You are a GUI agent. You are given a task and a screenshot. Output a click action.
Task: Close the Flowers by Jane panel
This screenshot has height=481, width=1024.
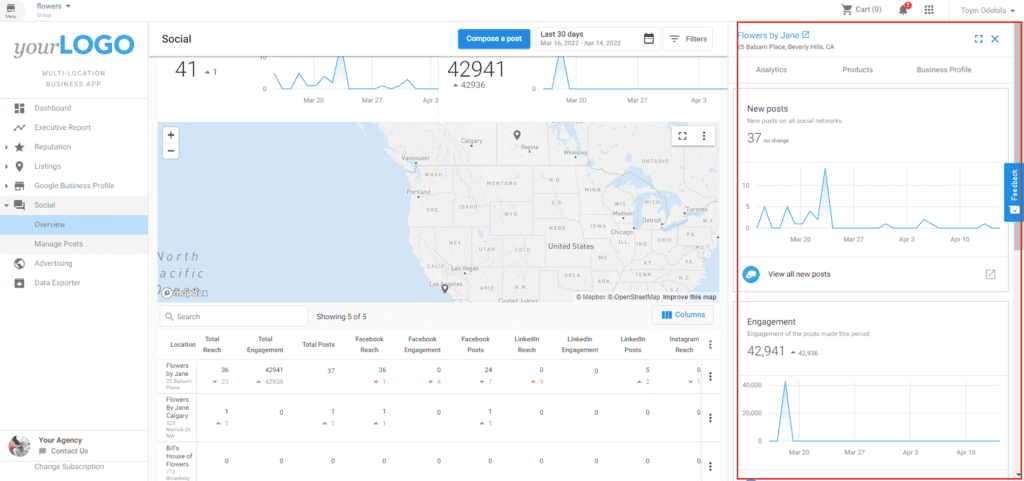pos(994,39)
